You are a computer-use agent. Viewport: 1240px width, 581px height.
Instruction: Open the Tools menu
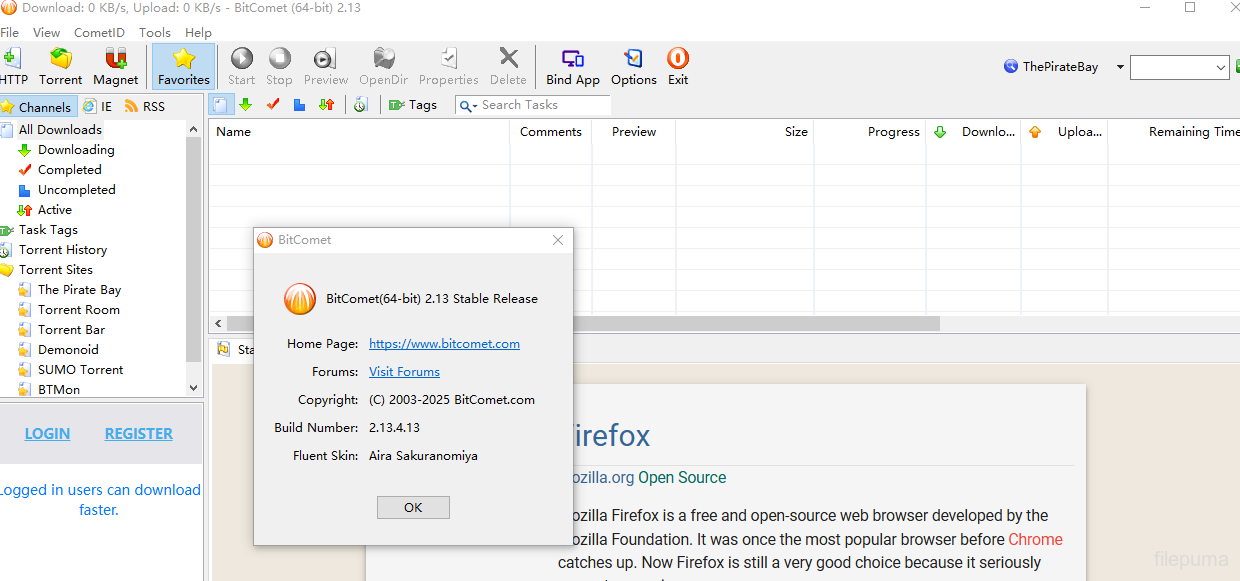coord(155,32)
